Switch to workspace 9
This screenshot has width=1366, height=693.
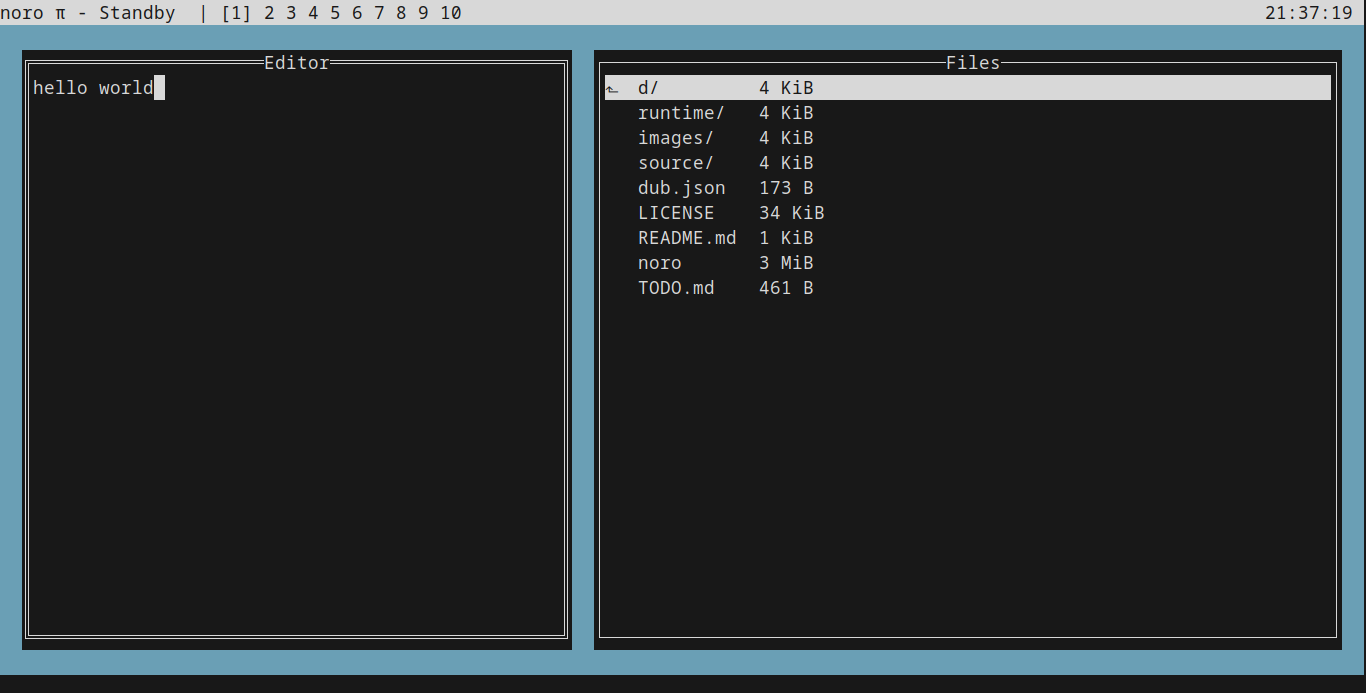[x=423, y=13]
